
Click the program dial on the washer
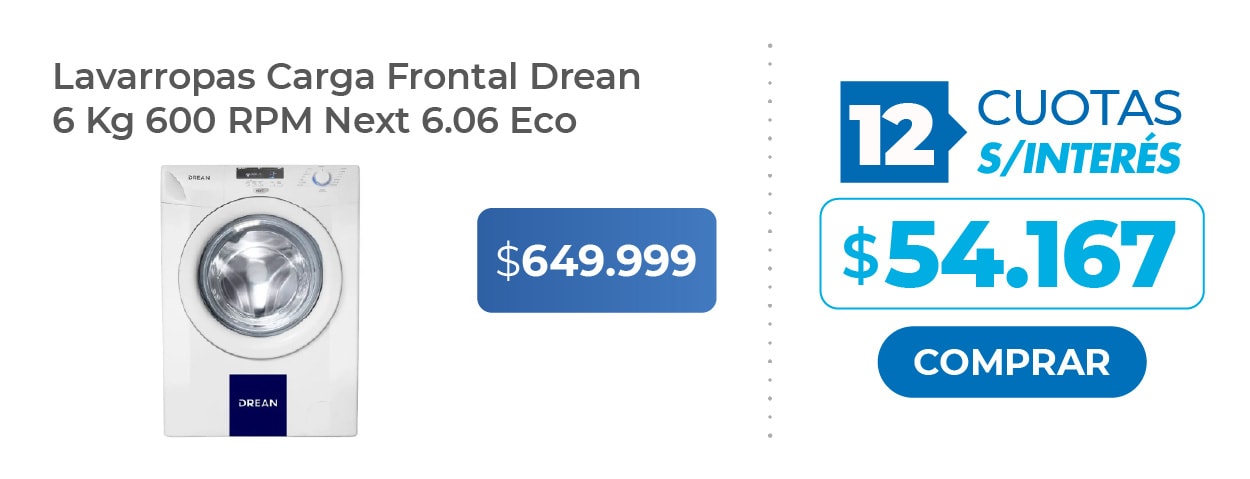point(322,178)
